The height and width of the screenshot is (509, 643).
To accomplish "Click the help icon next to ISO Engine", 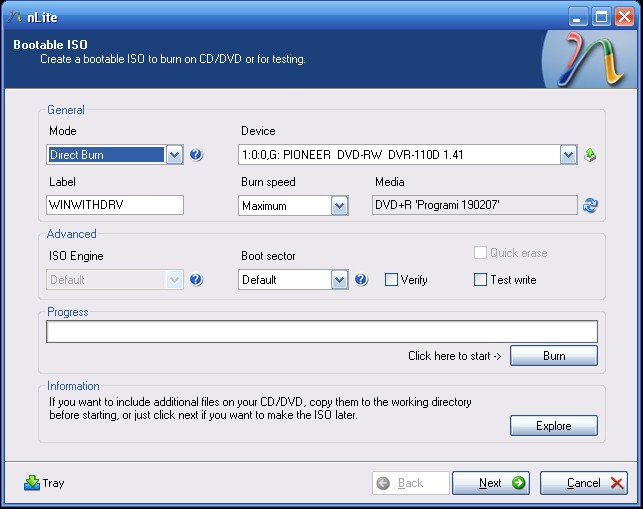I will tap(196, 279).
